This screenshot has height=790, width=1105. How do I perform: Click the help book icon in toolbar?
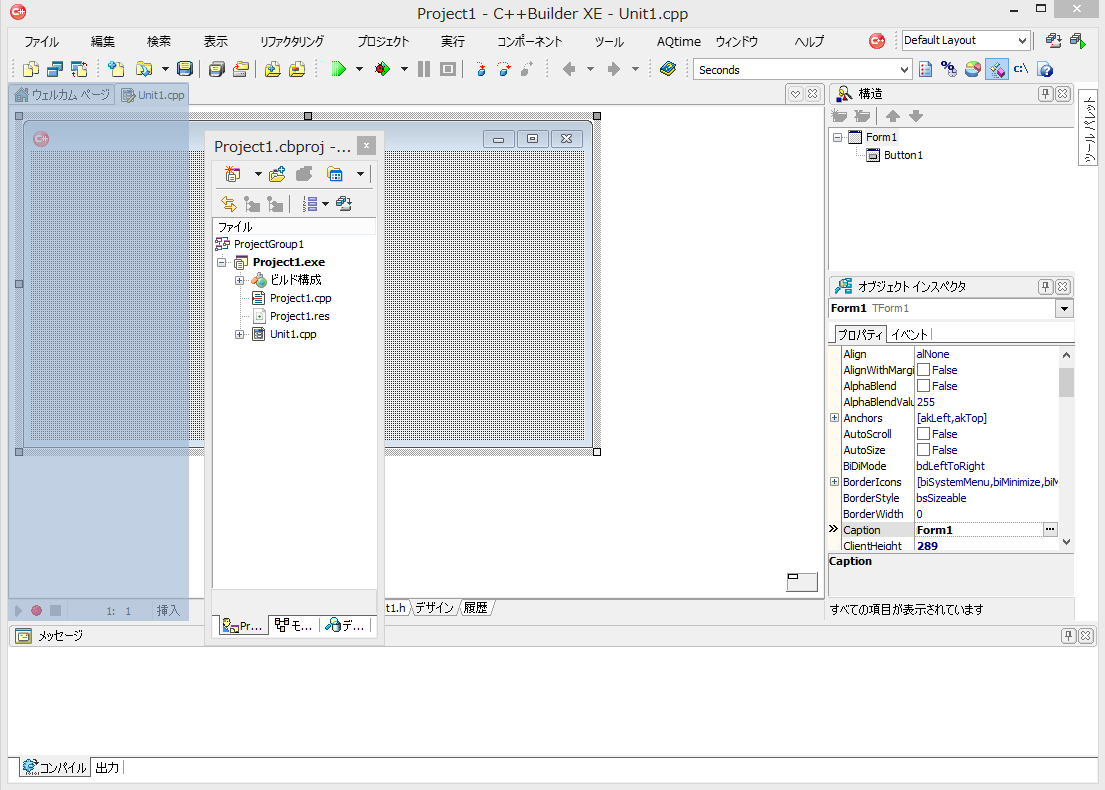coord(668,69)
